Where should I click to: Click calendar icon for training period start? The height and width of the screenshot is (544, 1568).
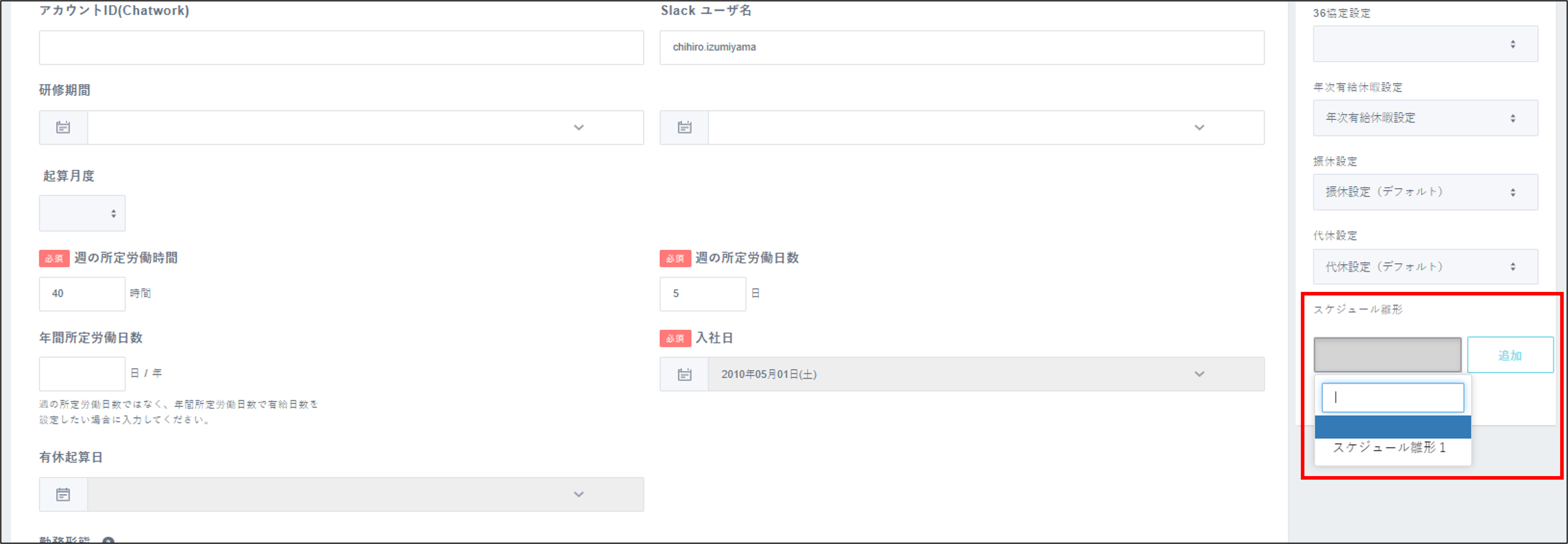pyautogui.click(x=63, y=127)
